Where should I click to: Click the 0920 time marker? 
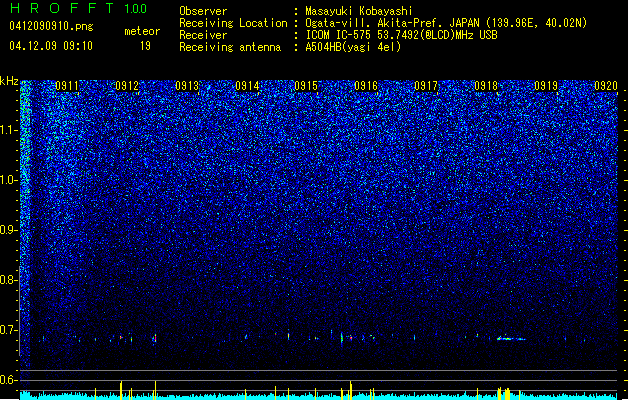[605, 86]
